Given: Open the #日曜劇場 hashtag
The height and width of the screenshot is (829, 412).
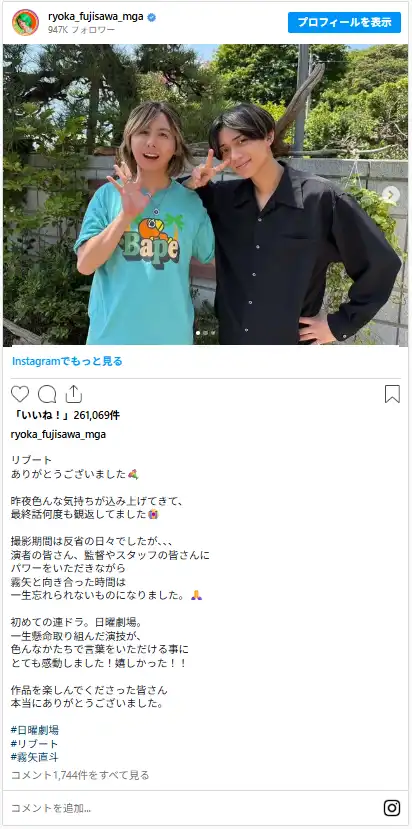Looking at the screenshot, I should 35,730.
